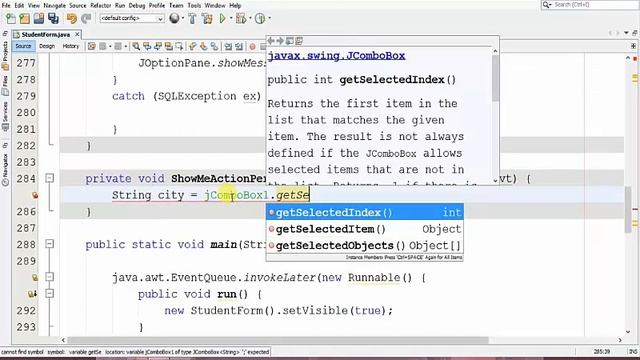
Task: Click the Toggle Rectangular Selection icon
Action: 179,46
